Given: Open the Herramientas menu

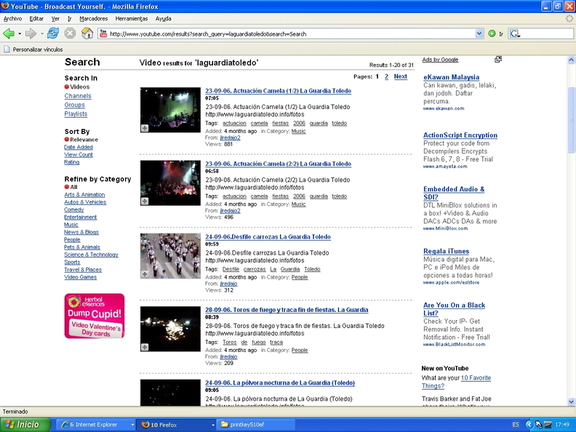Looking at the screenshot, I should tap(132, 19).
